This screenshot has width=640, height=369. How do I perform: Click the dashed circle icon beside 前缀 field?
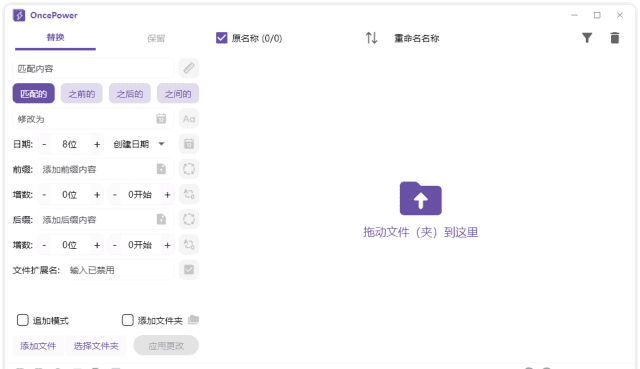[x=189, y=169]
